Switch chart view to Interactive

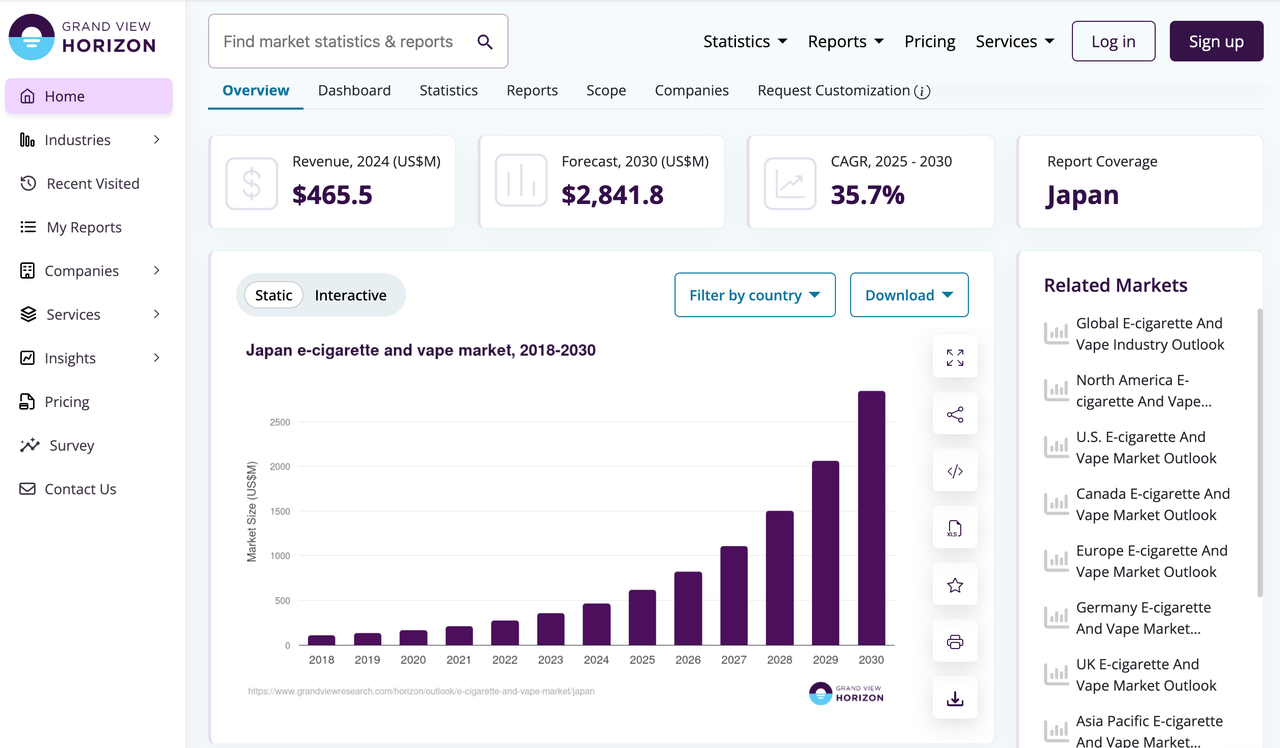pyautogui.click(x=350, y=295)
